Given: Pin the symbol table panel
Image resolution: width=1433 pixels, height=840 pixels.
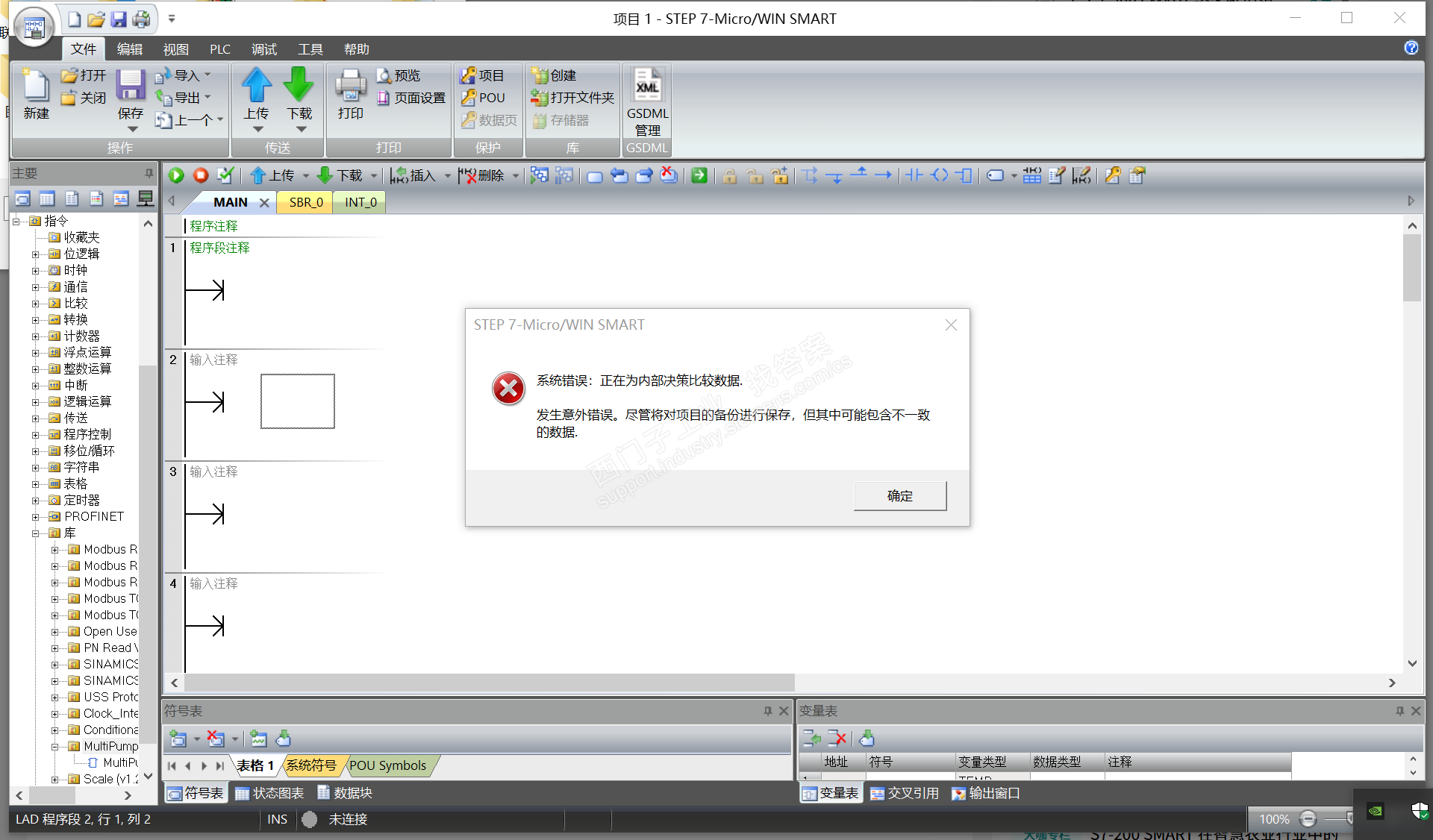Looking at the screenshot, I should (x=767, y=711).
